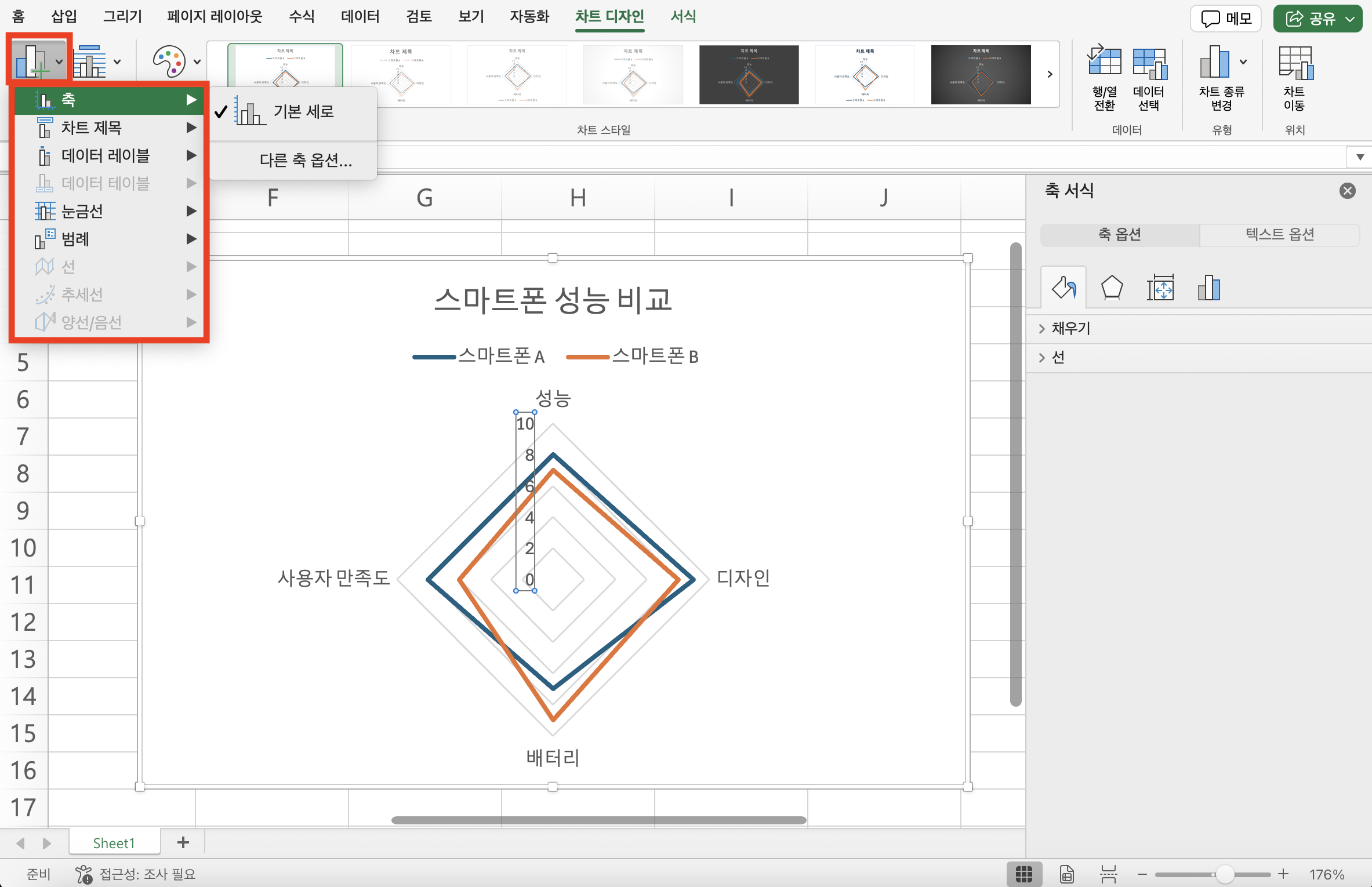
Task: Add a new sheet with plus button
Action: pyautogui.click(x=183, y=842)
